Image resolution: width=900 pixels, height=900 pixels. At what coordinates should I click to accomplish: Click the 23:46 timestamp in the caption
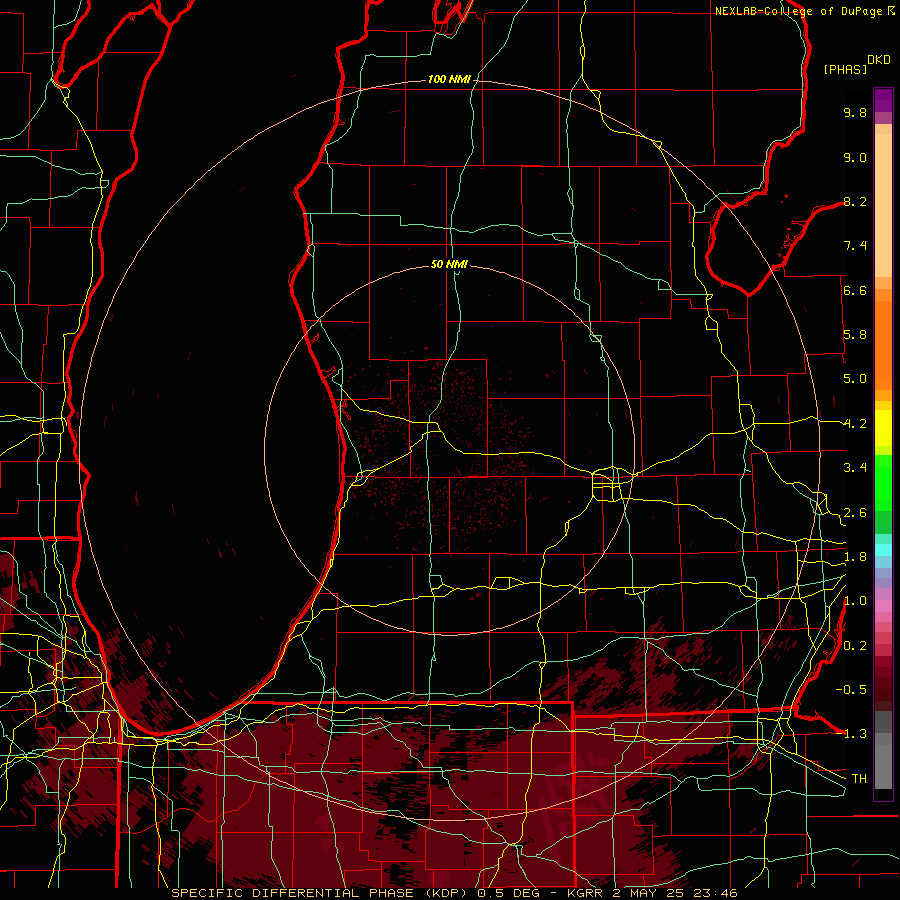[x=715, y=893]
